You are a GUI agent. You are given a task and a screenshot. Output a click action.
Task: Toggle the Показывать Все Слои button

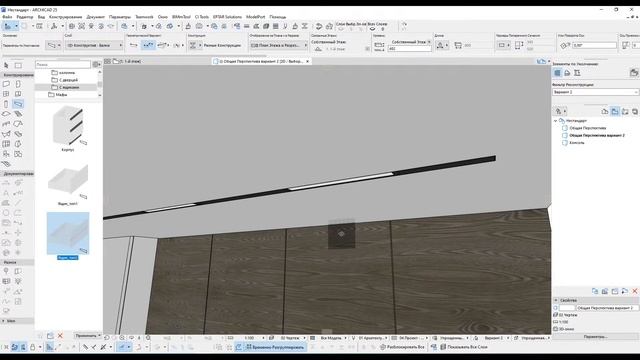point(464,347)
